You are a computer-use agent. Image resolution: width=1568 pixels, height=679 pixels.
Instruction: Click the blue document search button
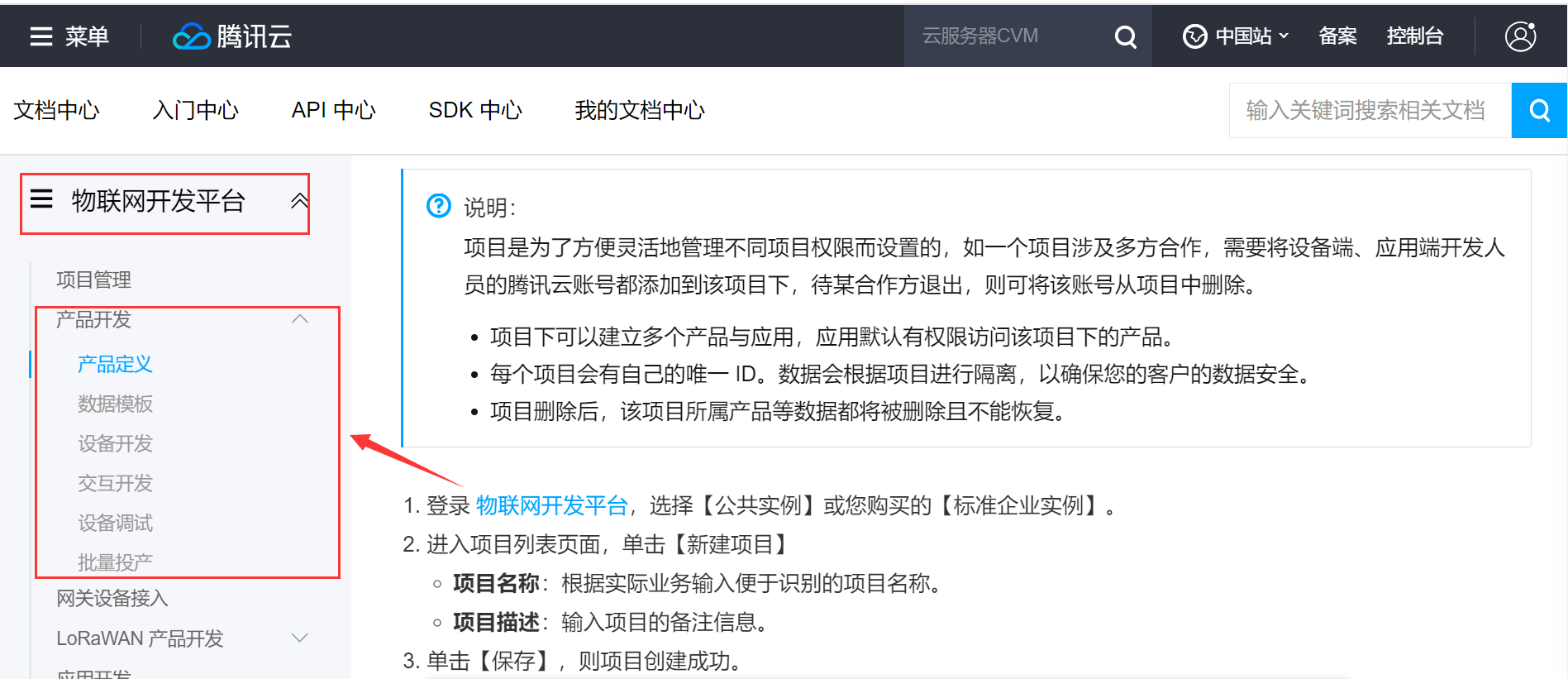coord(1539,110)
